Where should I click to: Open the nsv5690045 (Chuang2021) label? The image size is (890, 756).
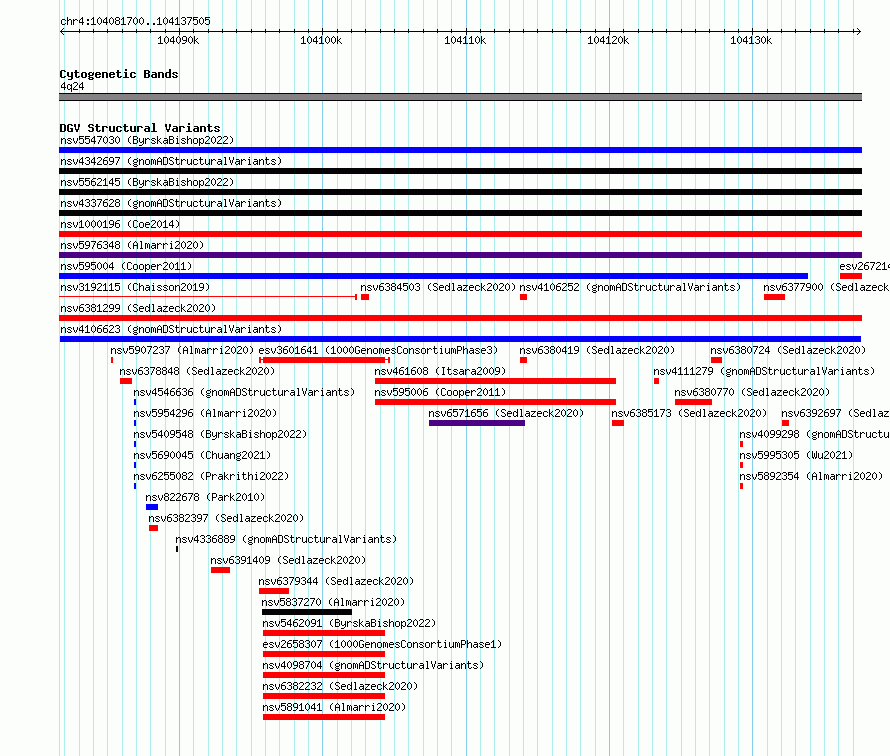pos(202,455)
